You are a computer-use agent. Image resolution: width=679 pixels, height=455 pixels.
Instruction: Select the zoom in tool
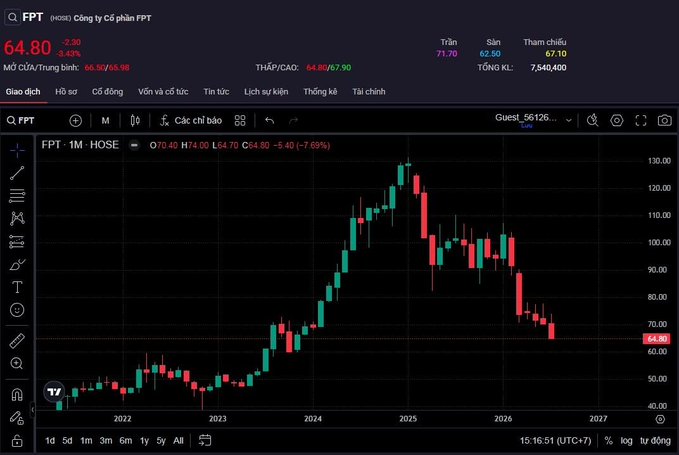(x=17, y=363)
